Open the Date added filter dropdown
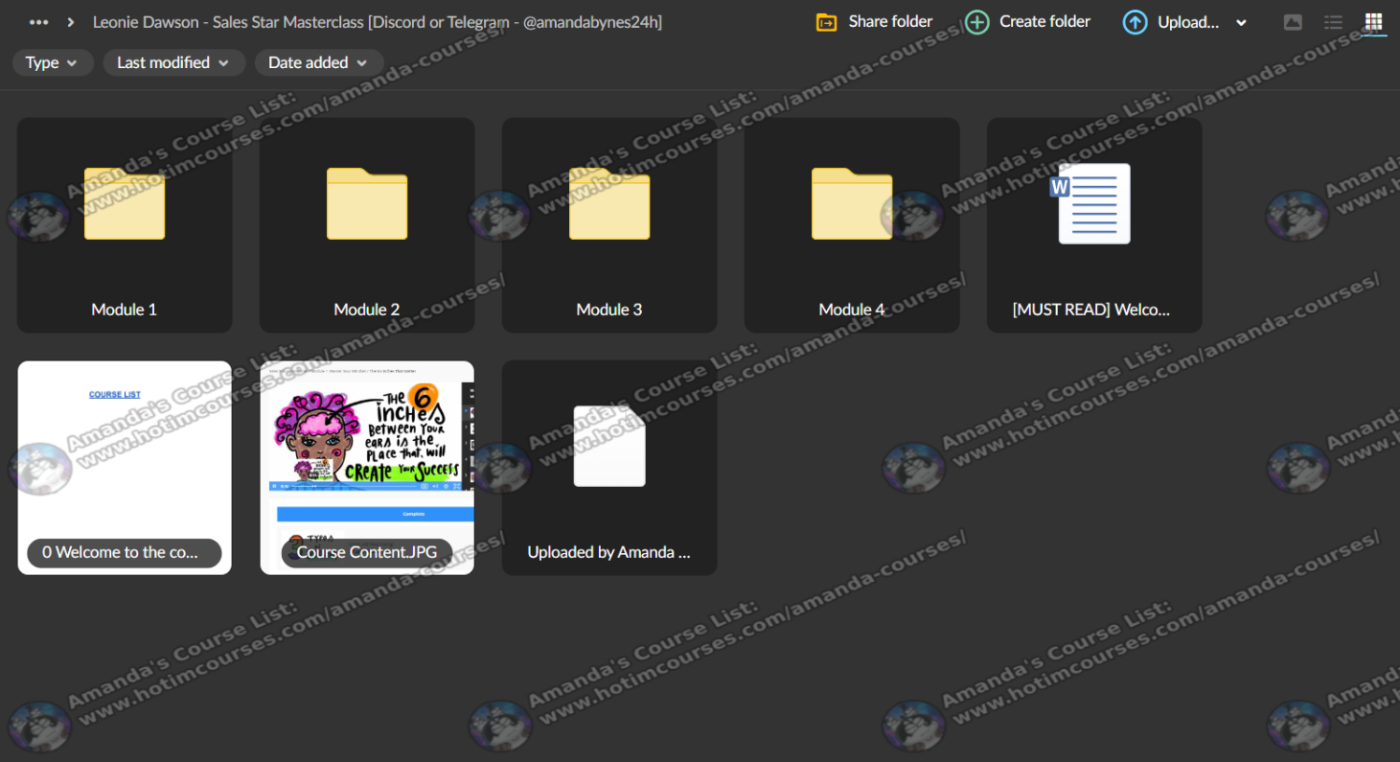 tap(318, 62)
